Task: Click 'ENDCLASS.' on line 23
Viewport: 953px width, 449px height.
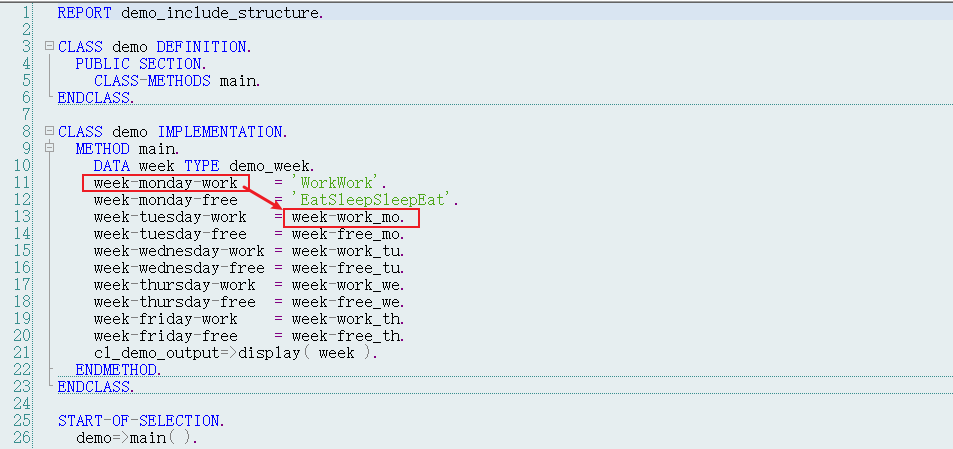Action: (96, 386)
